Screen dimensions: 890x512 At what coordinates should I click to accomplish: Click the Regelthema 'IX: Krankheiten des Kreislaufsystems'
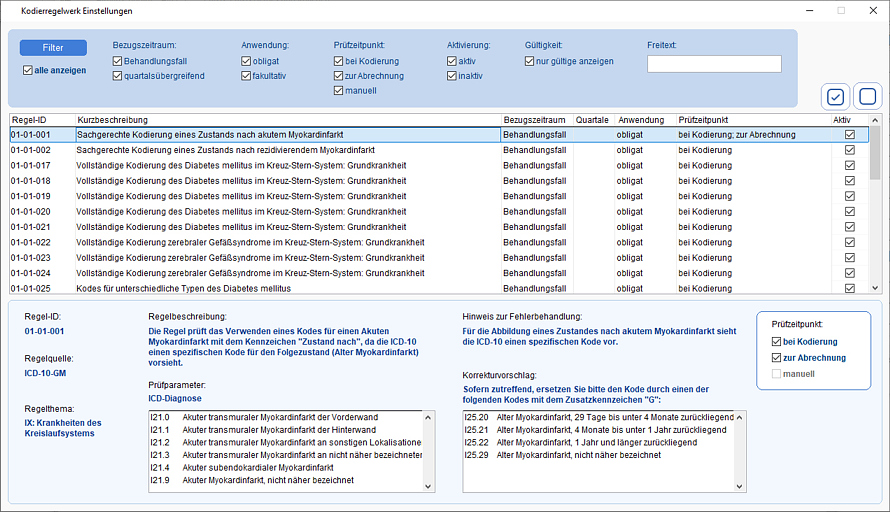click(63, 428)
